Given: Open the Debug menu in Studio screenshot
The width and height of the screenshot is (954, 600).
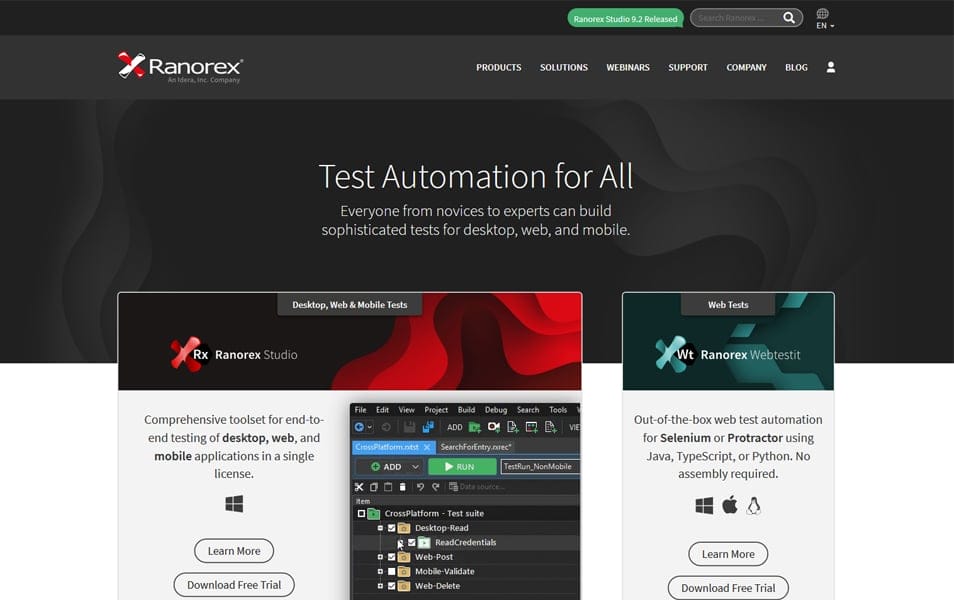Looking at the screenshot, I should (495, 410).
